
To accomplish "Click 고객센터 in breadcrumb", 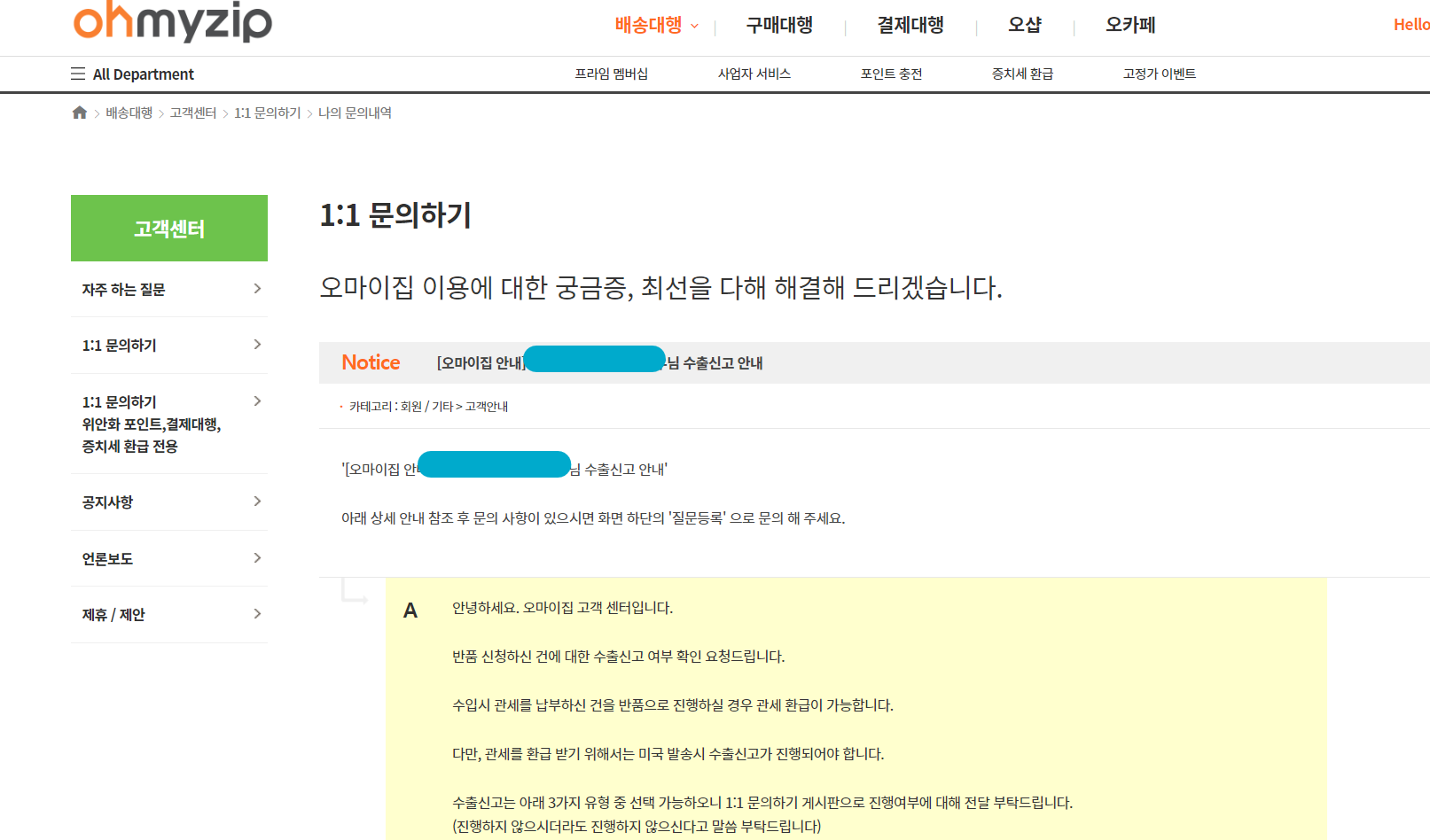I will point(193,113).
